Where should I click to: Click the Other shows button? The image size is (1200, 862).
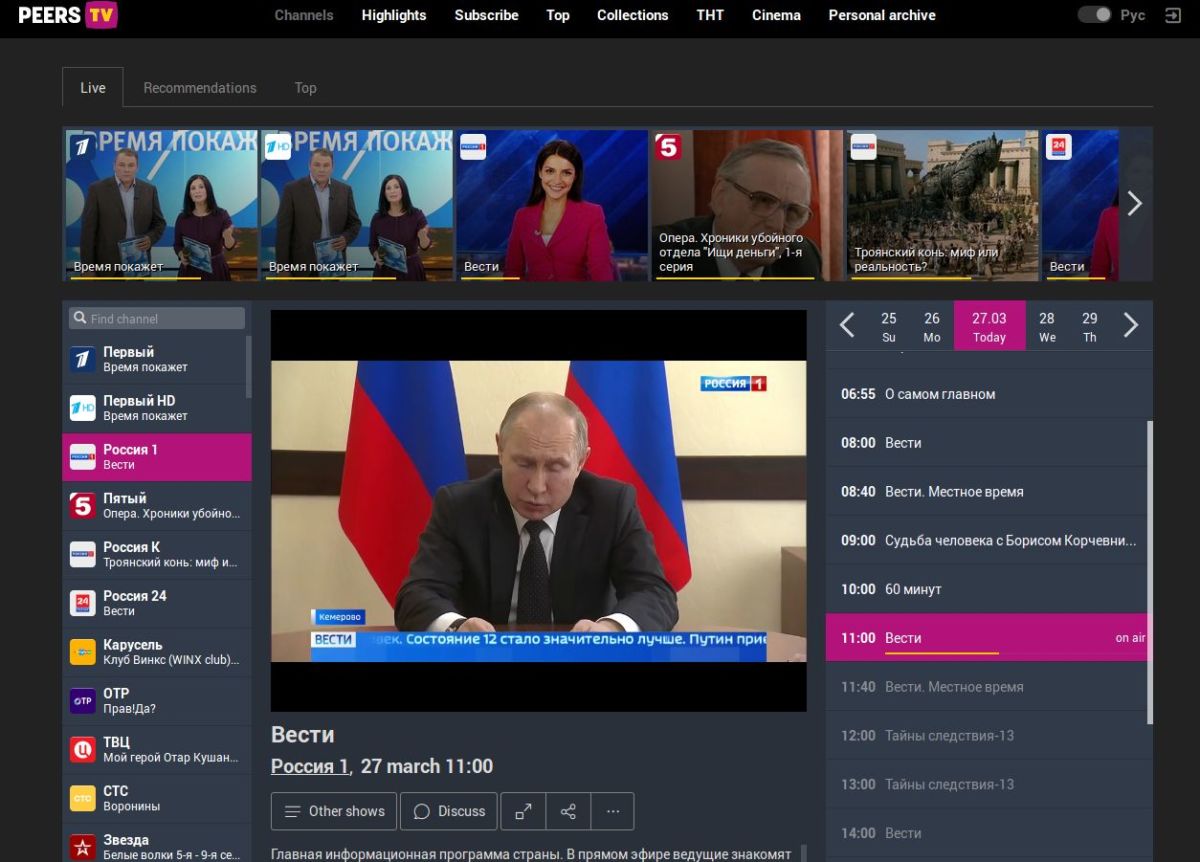coord(334,811)
